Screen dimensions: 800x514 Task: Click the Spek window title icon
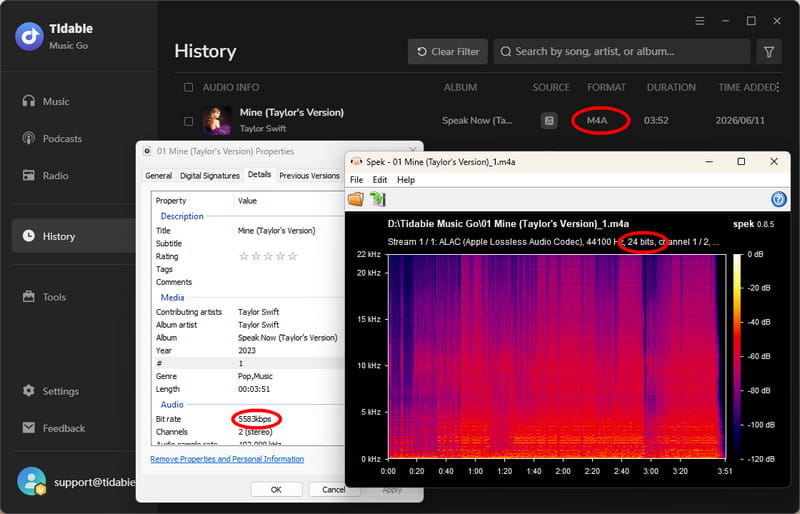pyautogui.click(x=356, y=162)
